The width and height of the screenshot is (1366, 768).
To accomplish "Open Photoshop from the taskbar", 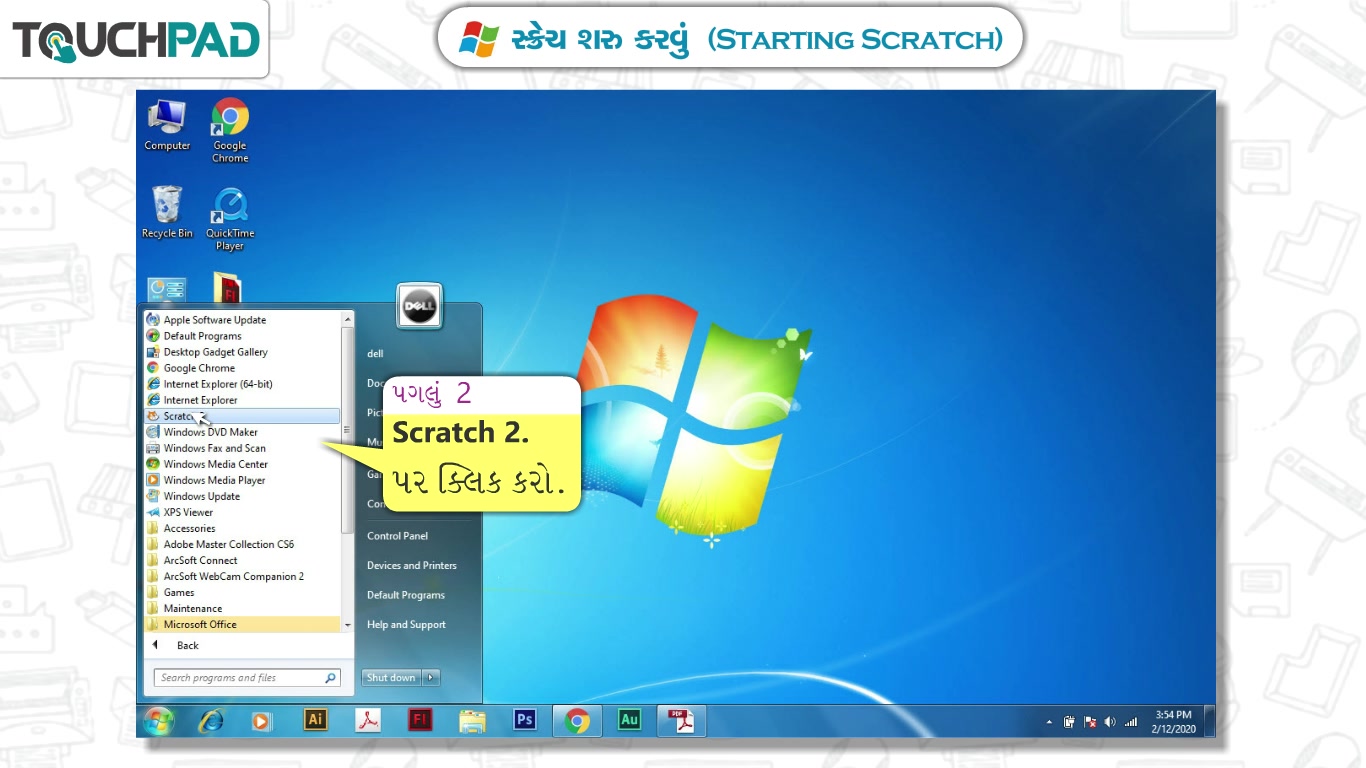I will pyautogui.click(x=525, y=720).
